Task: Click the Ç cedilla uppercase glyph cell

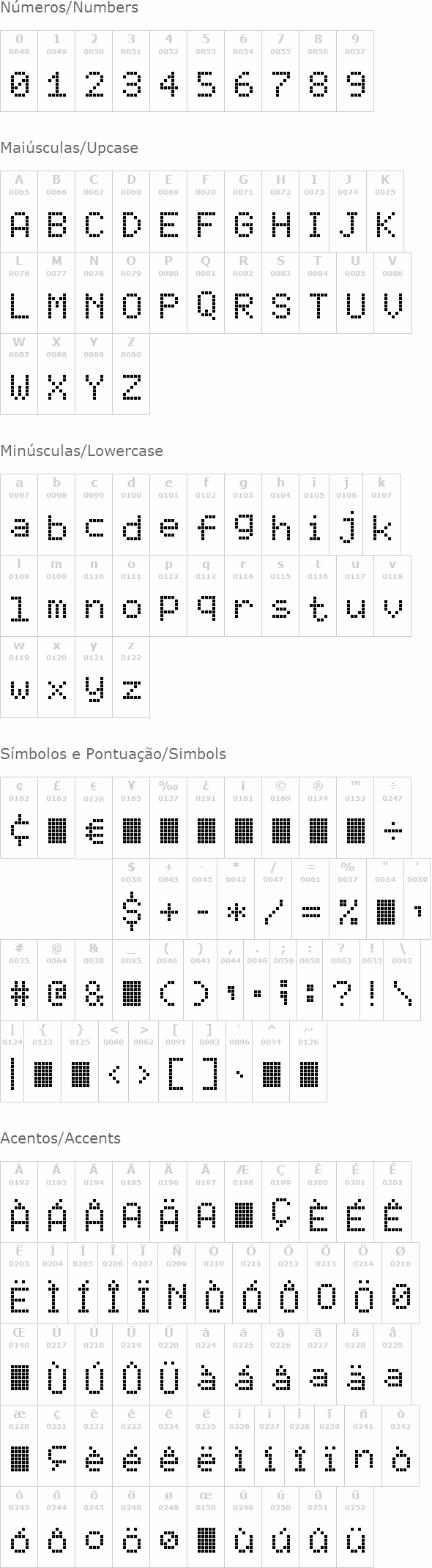Action: (280, 1201)
